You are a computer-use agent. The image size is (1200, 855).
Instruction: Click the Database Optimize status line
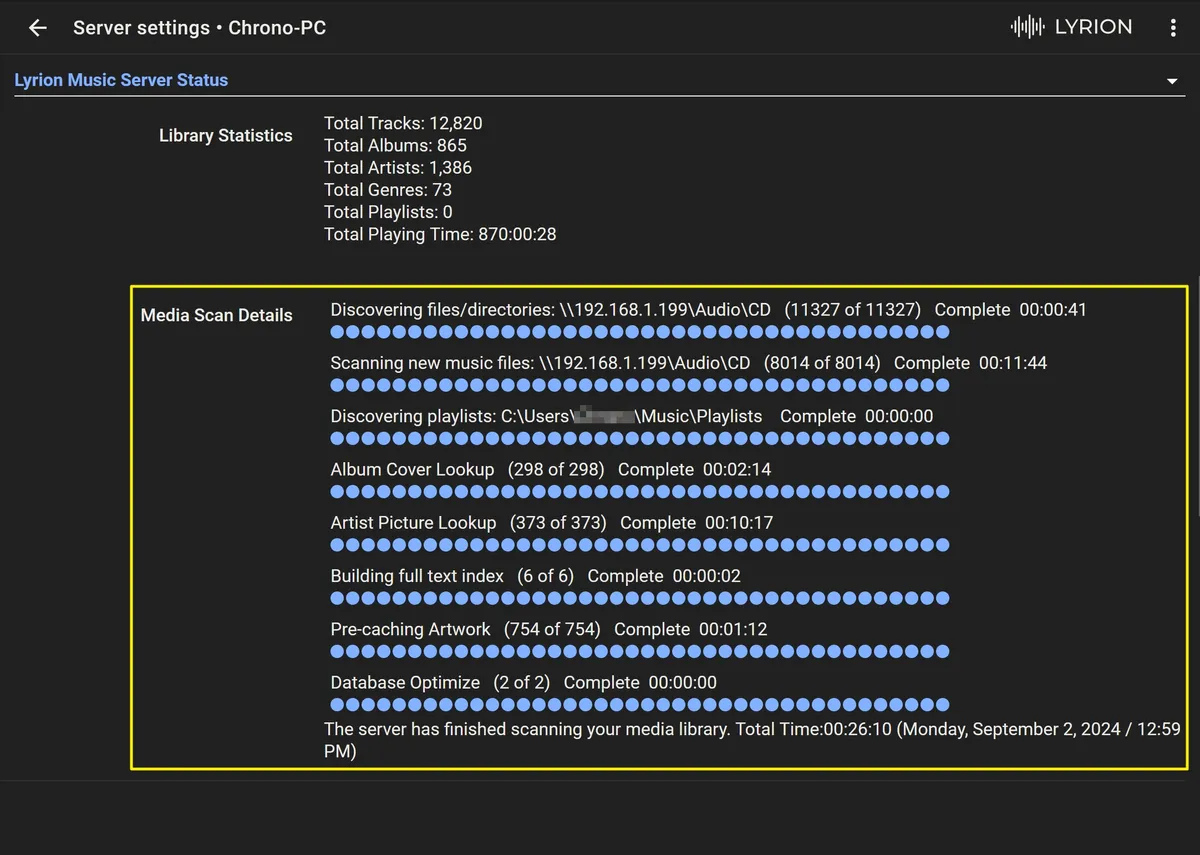524,682
